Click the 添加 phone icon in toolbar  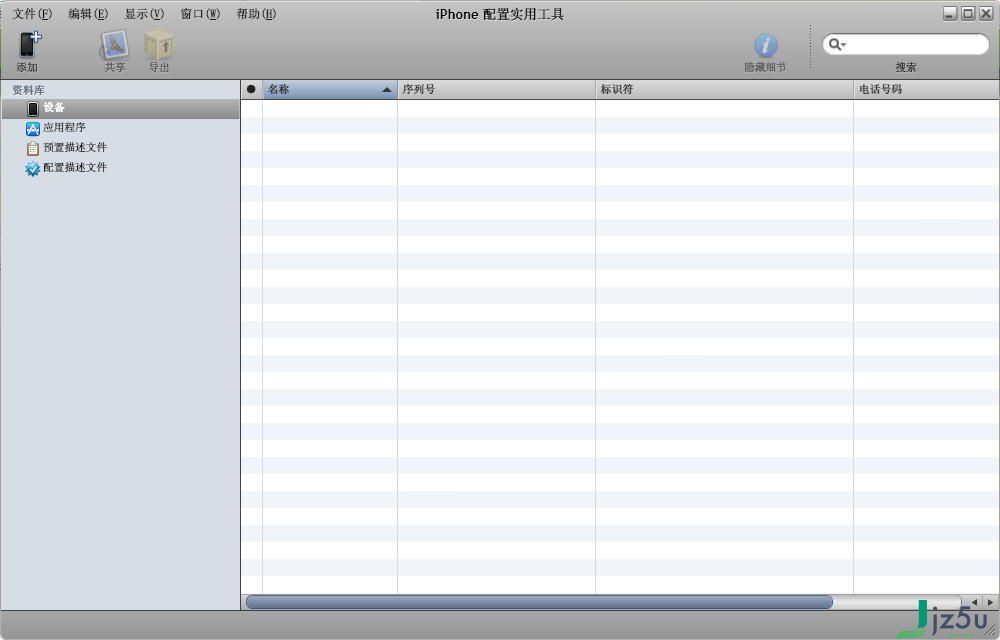[x=28, y=45]
